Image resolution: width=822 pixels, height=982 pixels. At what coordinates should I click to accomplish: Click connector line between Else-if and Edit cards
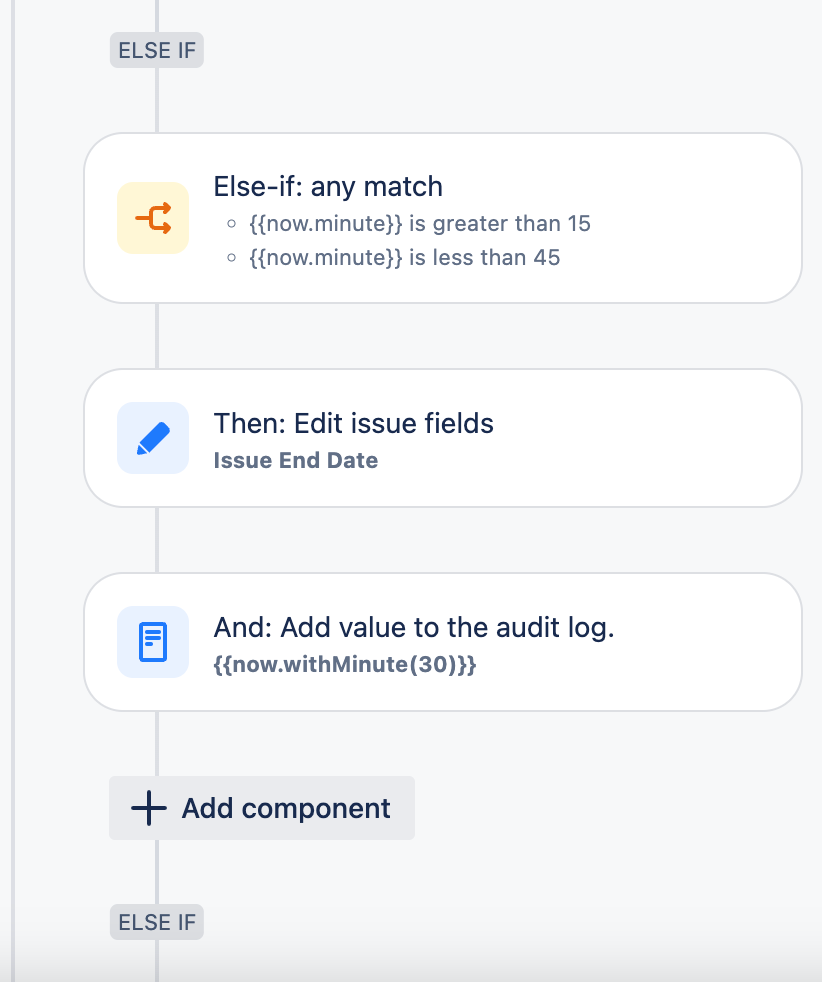point(157,336)
